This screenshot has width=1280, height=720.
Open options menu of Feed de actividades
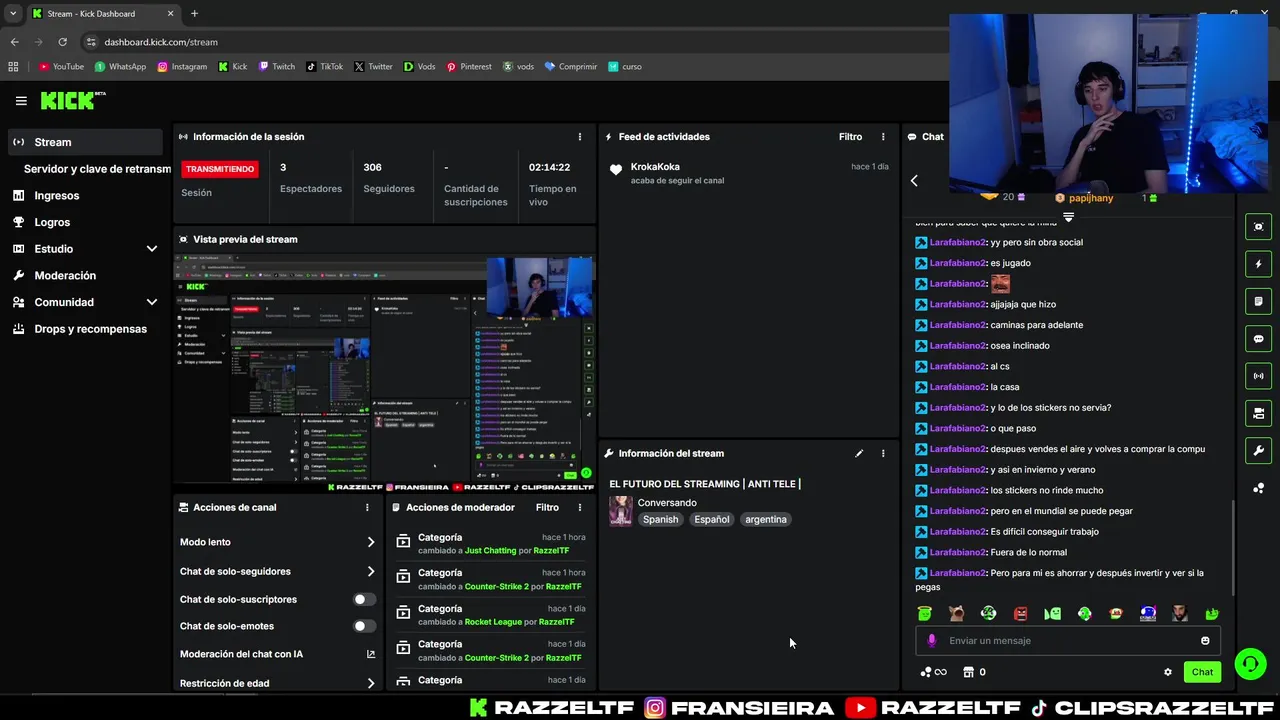(x=882, y=137)
